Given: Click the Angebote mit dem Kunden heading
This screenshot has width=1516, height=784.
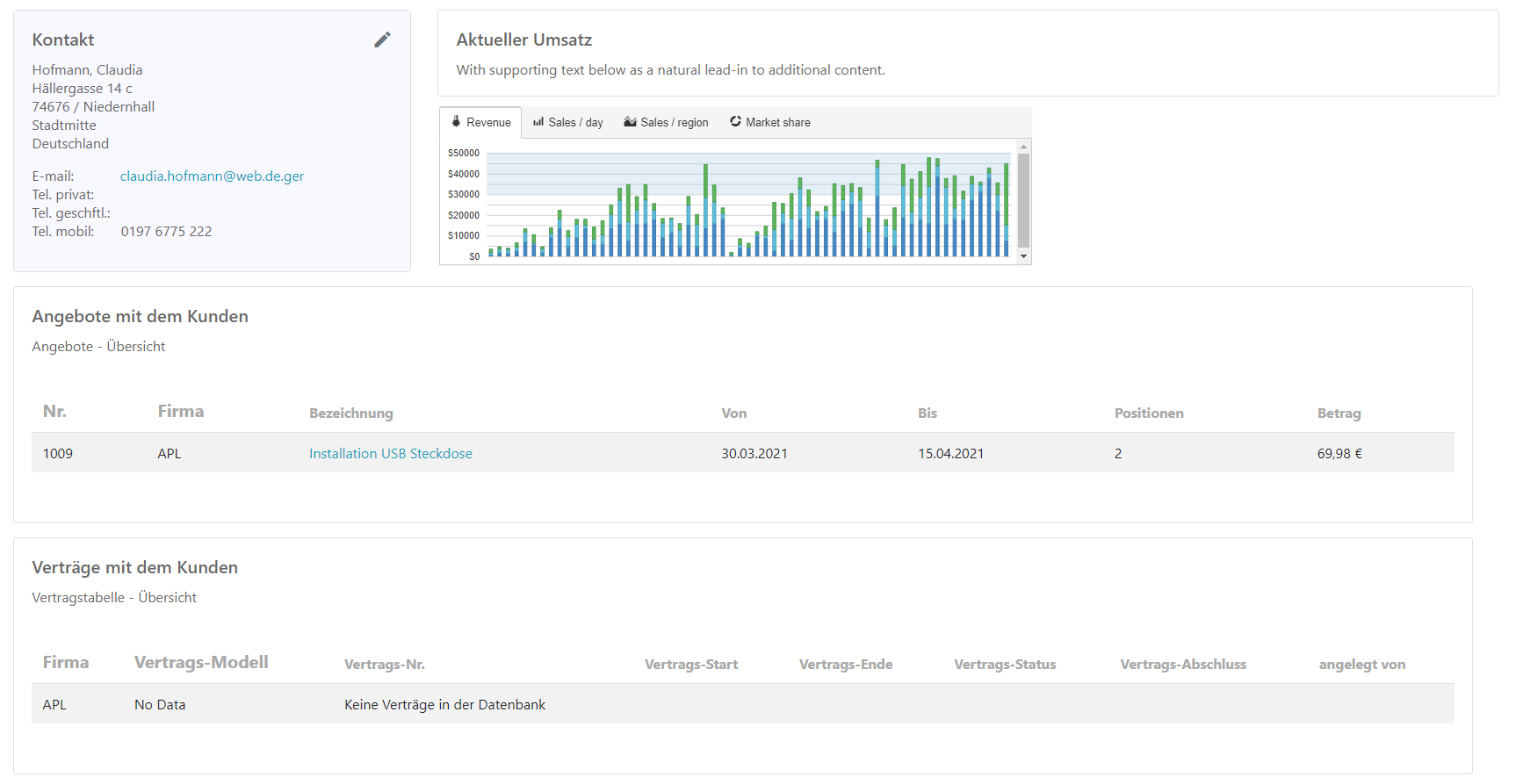Looking at the screenshot, I should point(141,316).
